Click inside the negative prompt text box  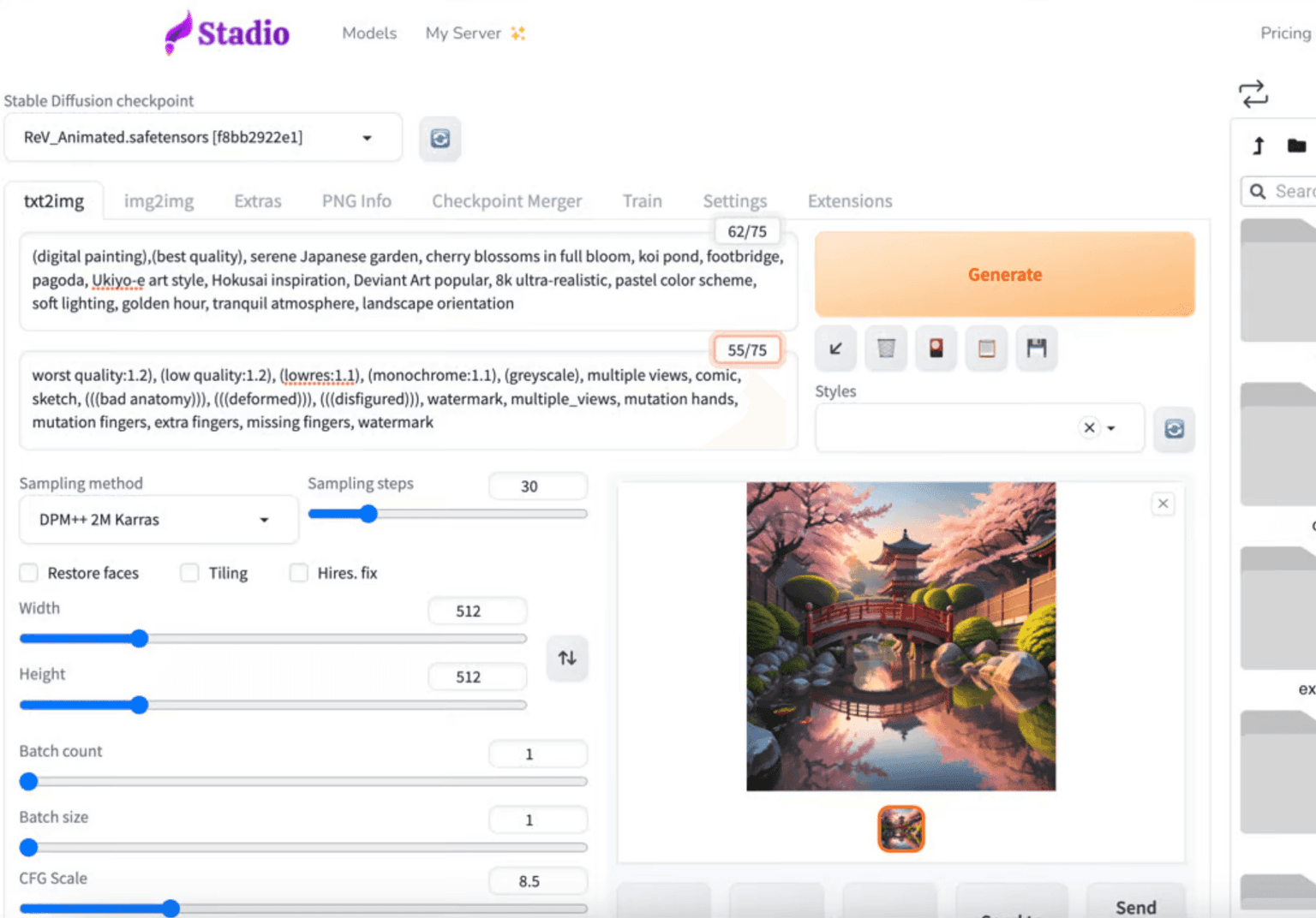[x=409, y=400]
